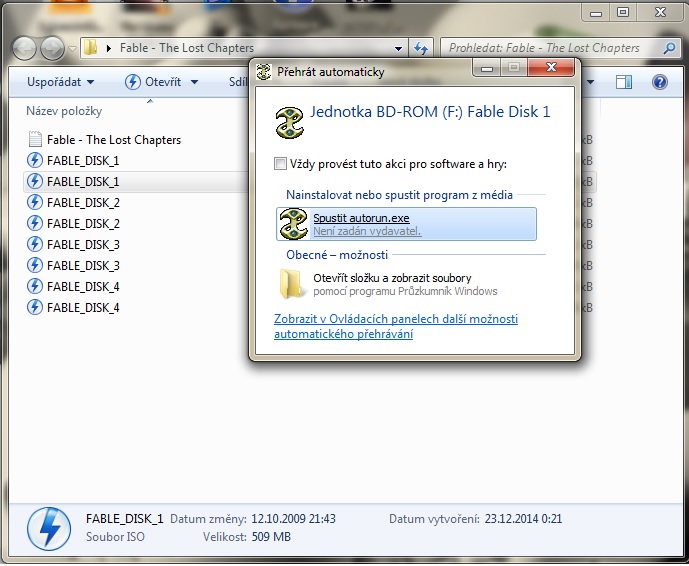Select the second FABLE_DISK_3 file icon
Screen dimensions: 689x566
pyautogui.click(x=35, y=265)
